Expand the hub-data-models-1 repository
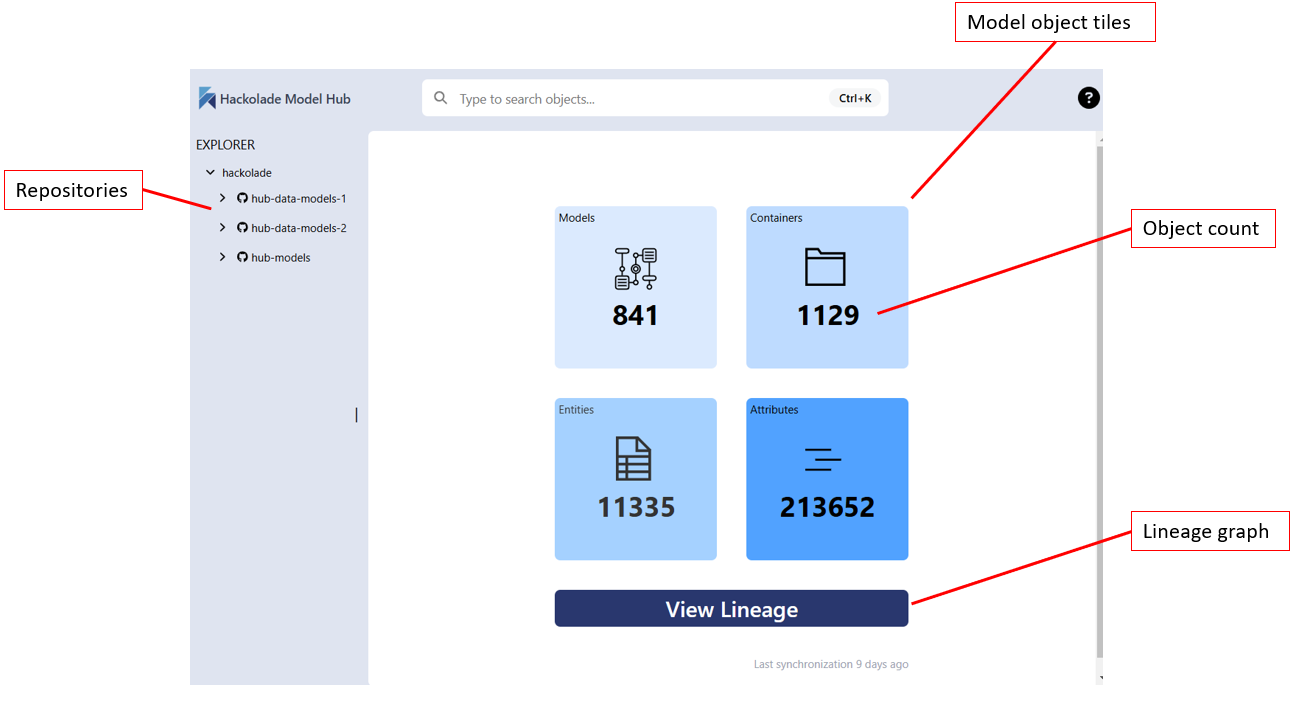1296x707 pixels. tap(222, 199)
